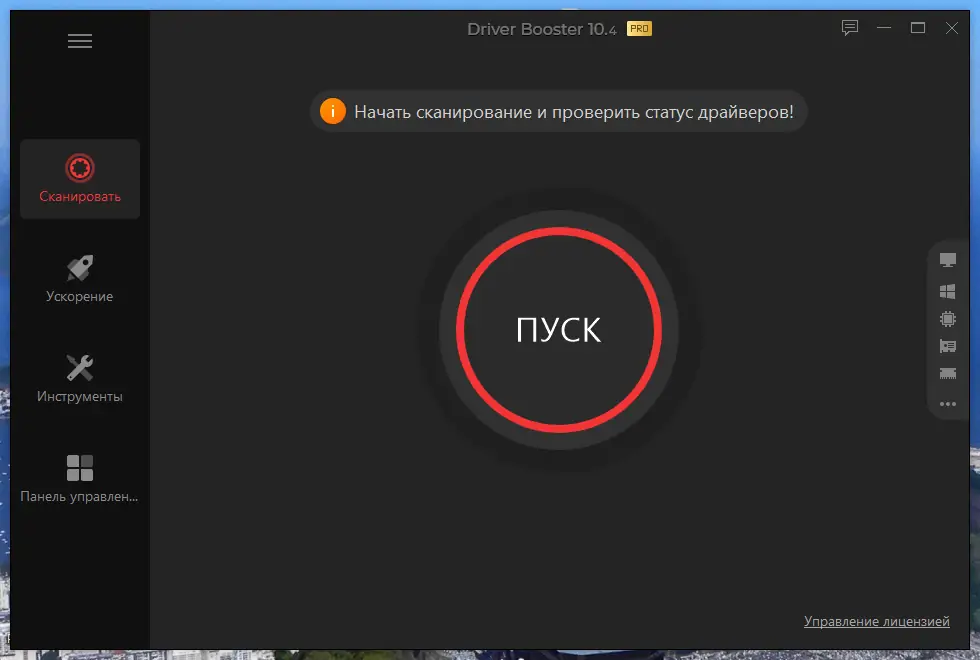Screen dimensions: 980x660
Task: Click the PRO badge next to the title
Action: (x=640, y=29)
